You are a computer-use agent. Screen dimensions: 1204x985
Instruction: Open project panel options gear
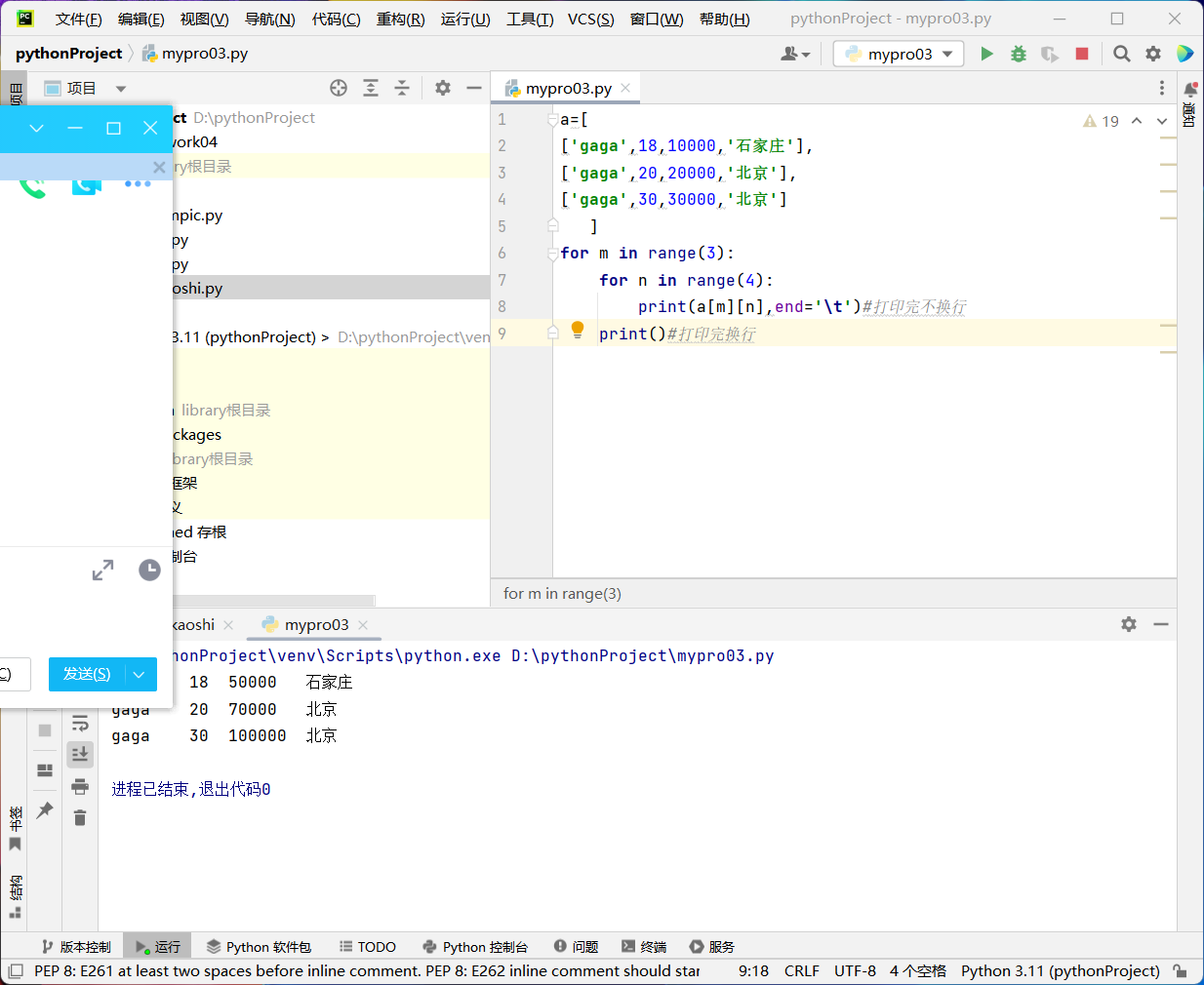pyautogui.click(x=443, y=88)
